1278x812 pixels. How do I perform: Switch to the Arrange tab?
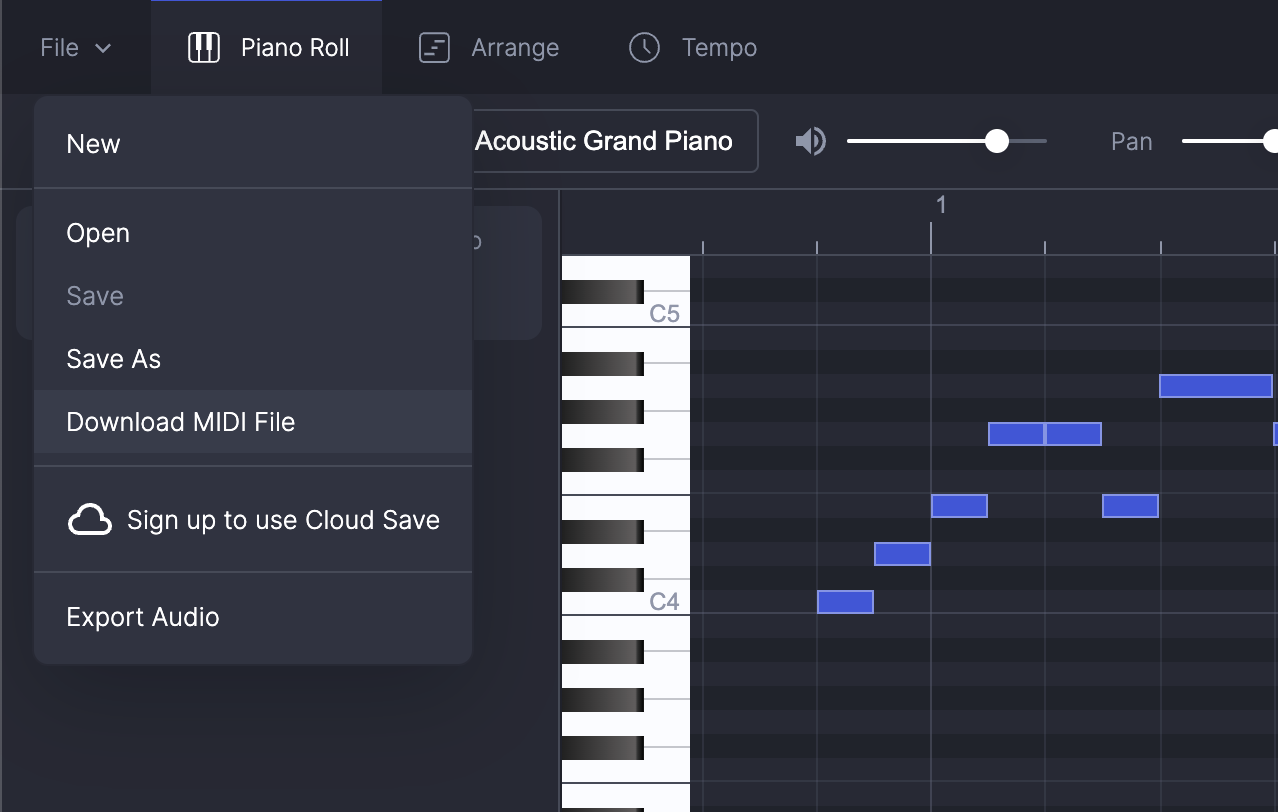pos(514,47)
